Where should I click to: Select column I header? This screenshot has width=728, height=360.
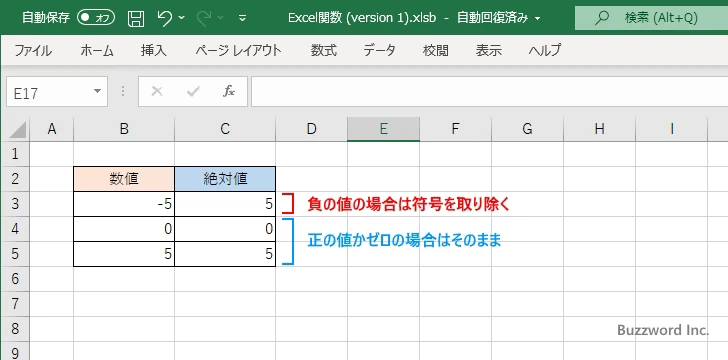click(x=671, y=129)
